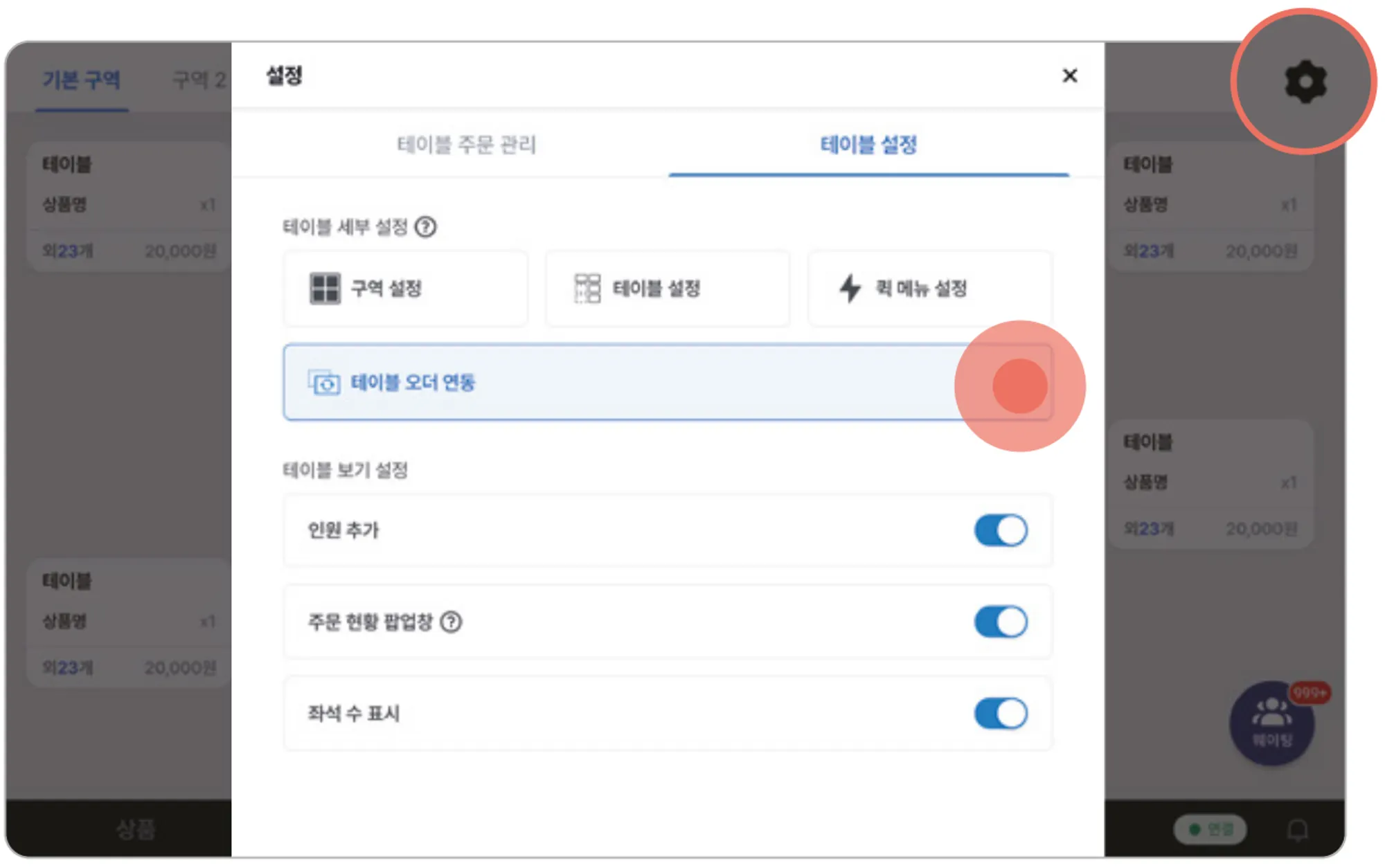
Task: Click help icon beside 주문 현황 팝업창
Action: [x=452, y=622]
